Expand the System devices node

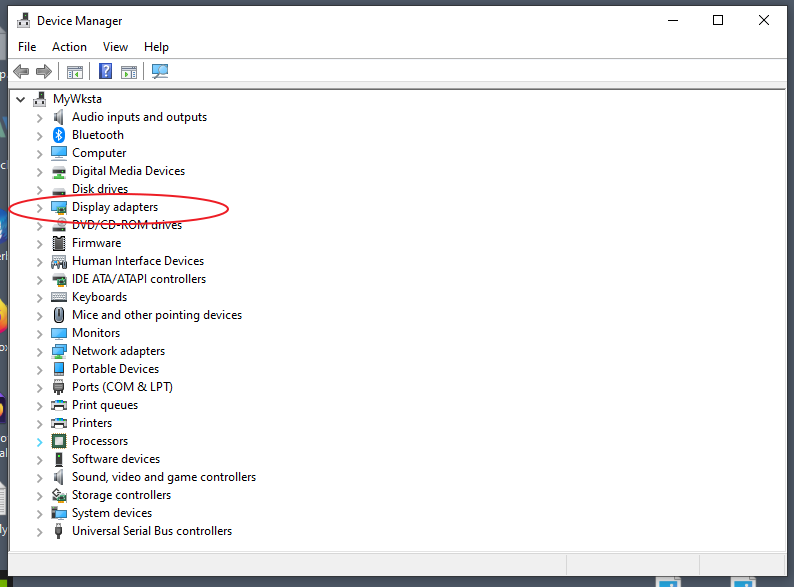pyautogui.click(x=39, y=514)
